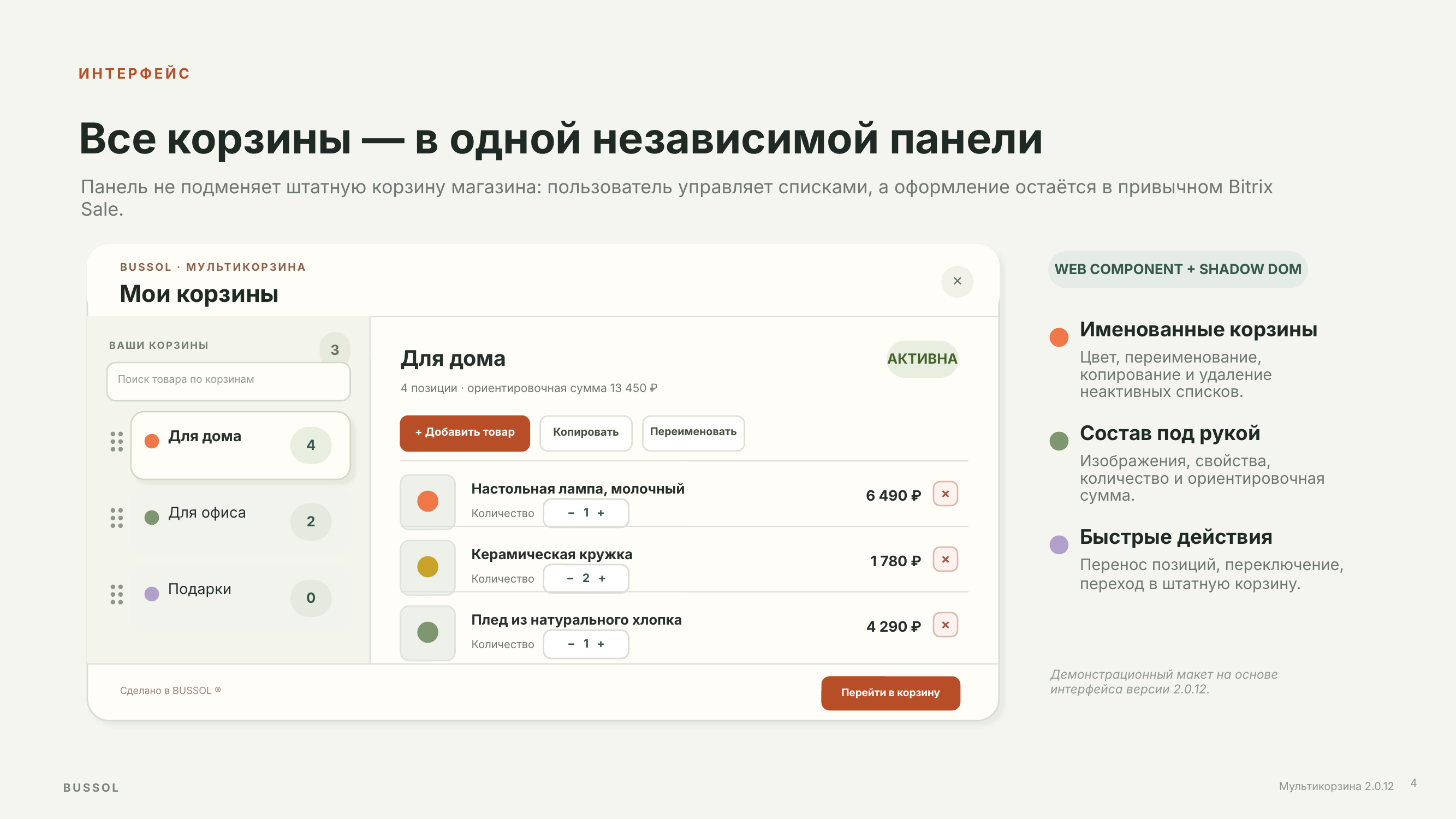The width and height of the screenshot is (1456, 819).
Task: Decrease quantity of Керамическая кружка
Action: [570, 578]
